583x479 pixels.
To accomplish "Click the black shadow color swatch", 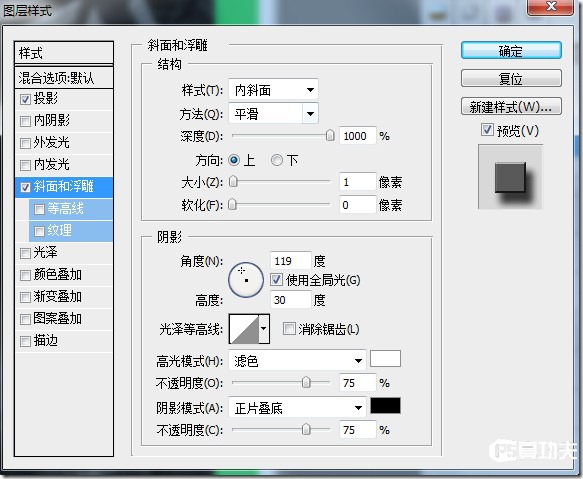I will [x=386, y=406].
